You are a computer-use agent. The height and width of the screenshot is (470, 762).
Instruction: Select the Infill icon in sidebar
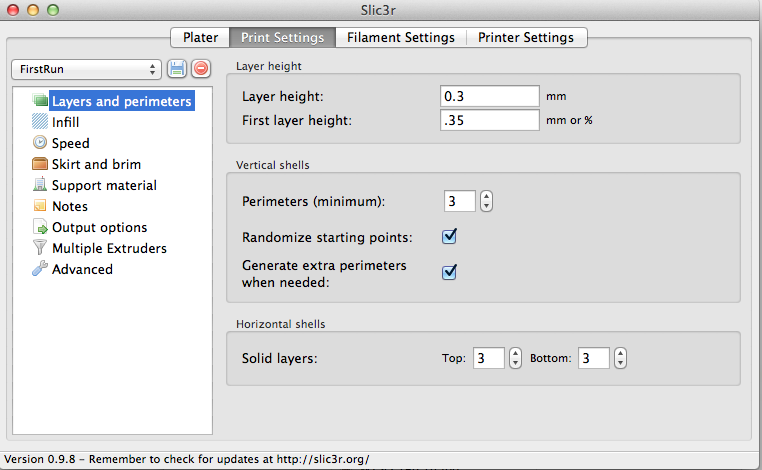point(40,122)
